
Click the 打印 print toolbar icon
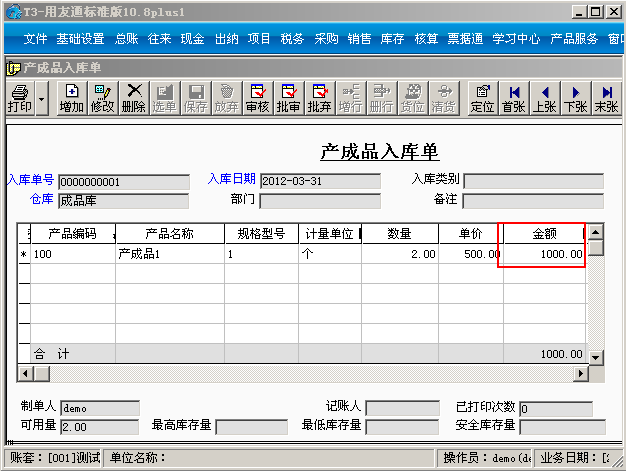20,98
